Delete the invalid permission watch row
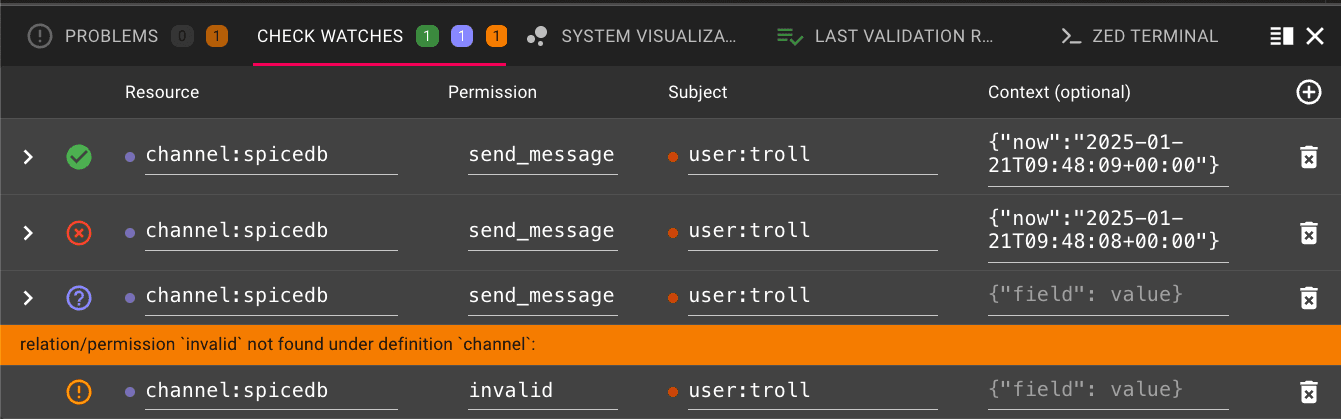The width and height of the screenshot is (1341, 419). point(1307,392)
